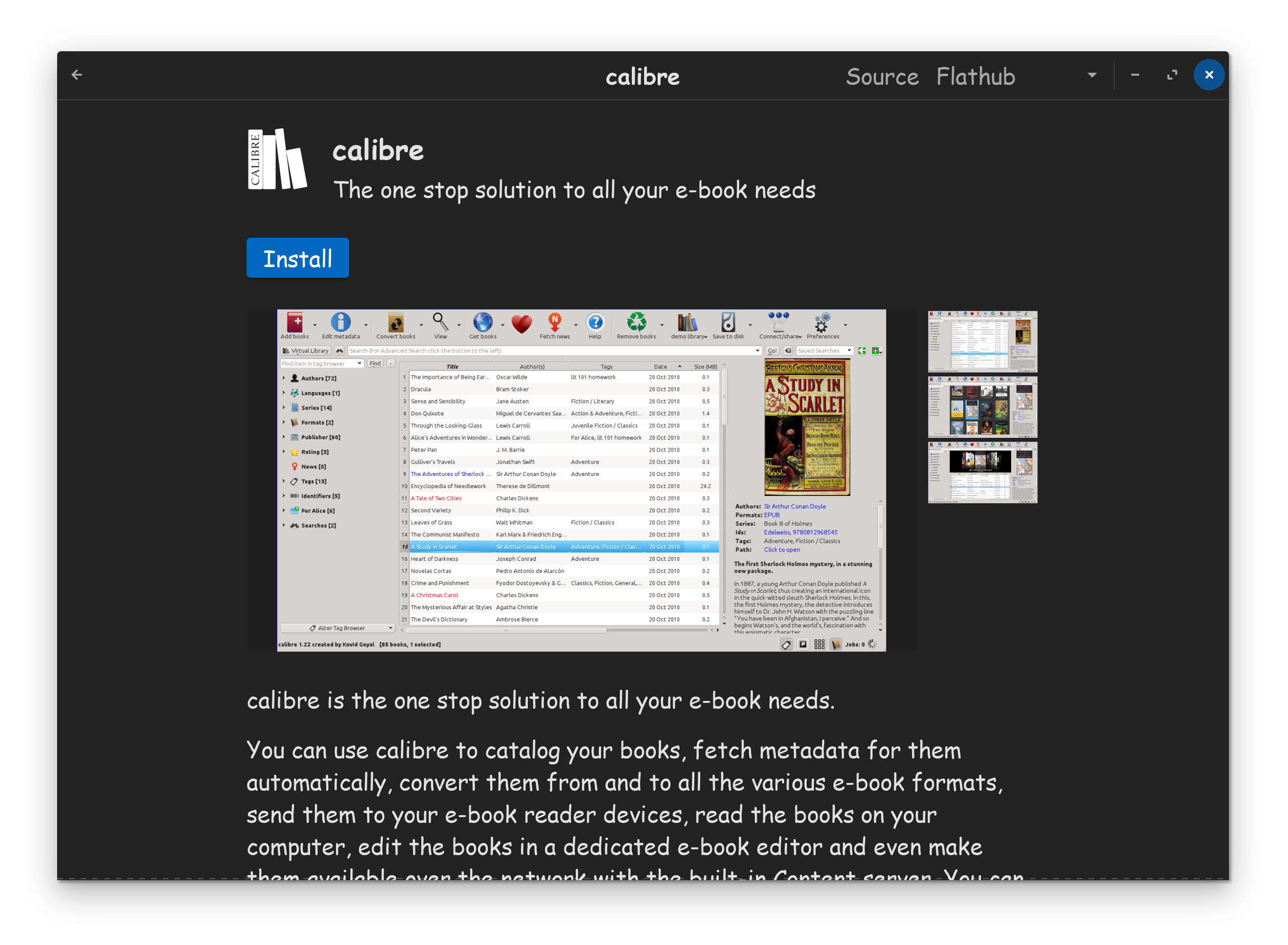The height and width of the screenshot is (945, 1288).
Task: Click the Convert books icon in screenshot
Action: click(x=395, y=323)
